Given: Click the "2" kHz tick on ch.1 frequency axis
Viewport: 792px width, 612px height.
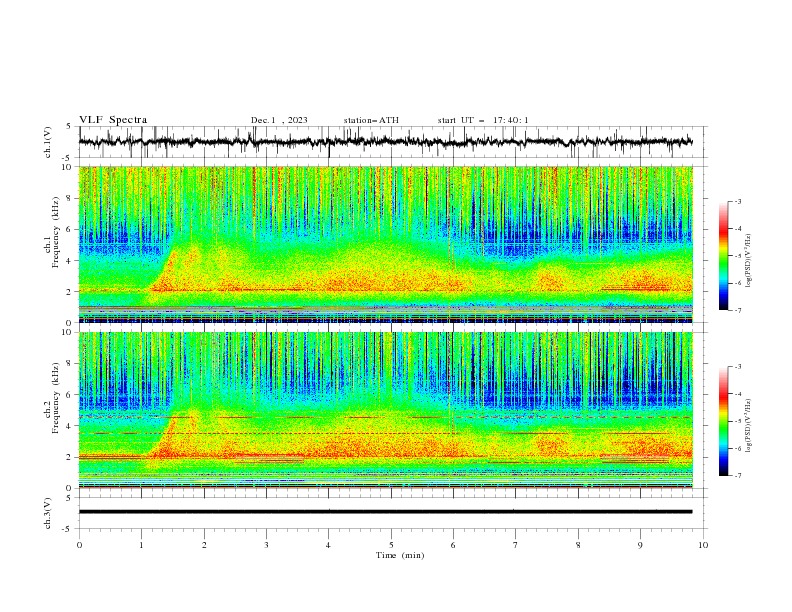Looking at the screenshot, I should 70,291.
